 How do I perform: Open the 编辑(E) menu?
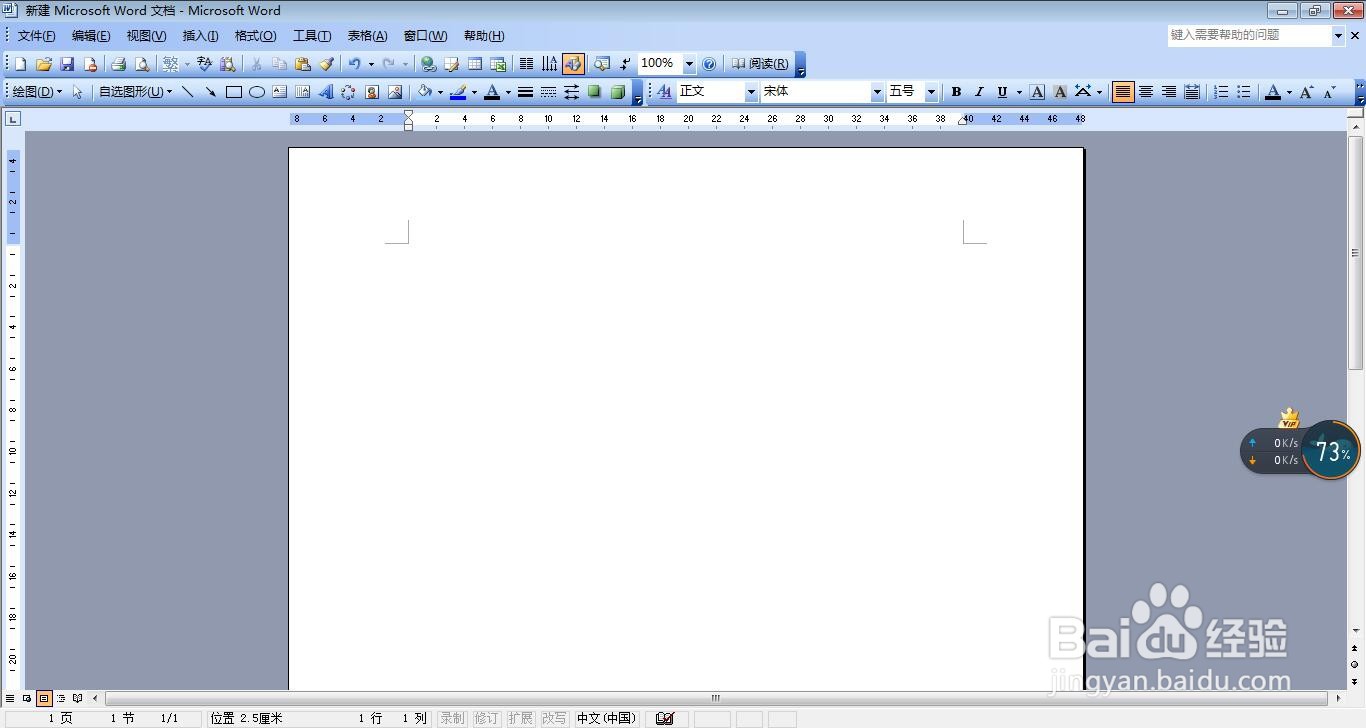pos(91,36)
